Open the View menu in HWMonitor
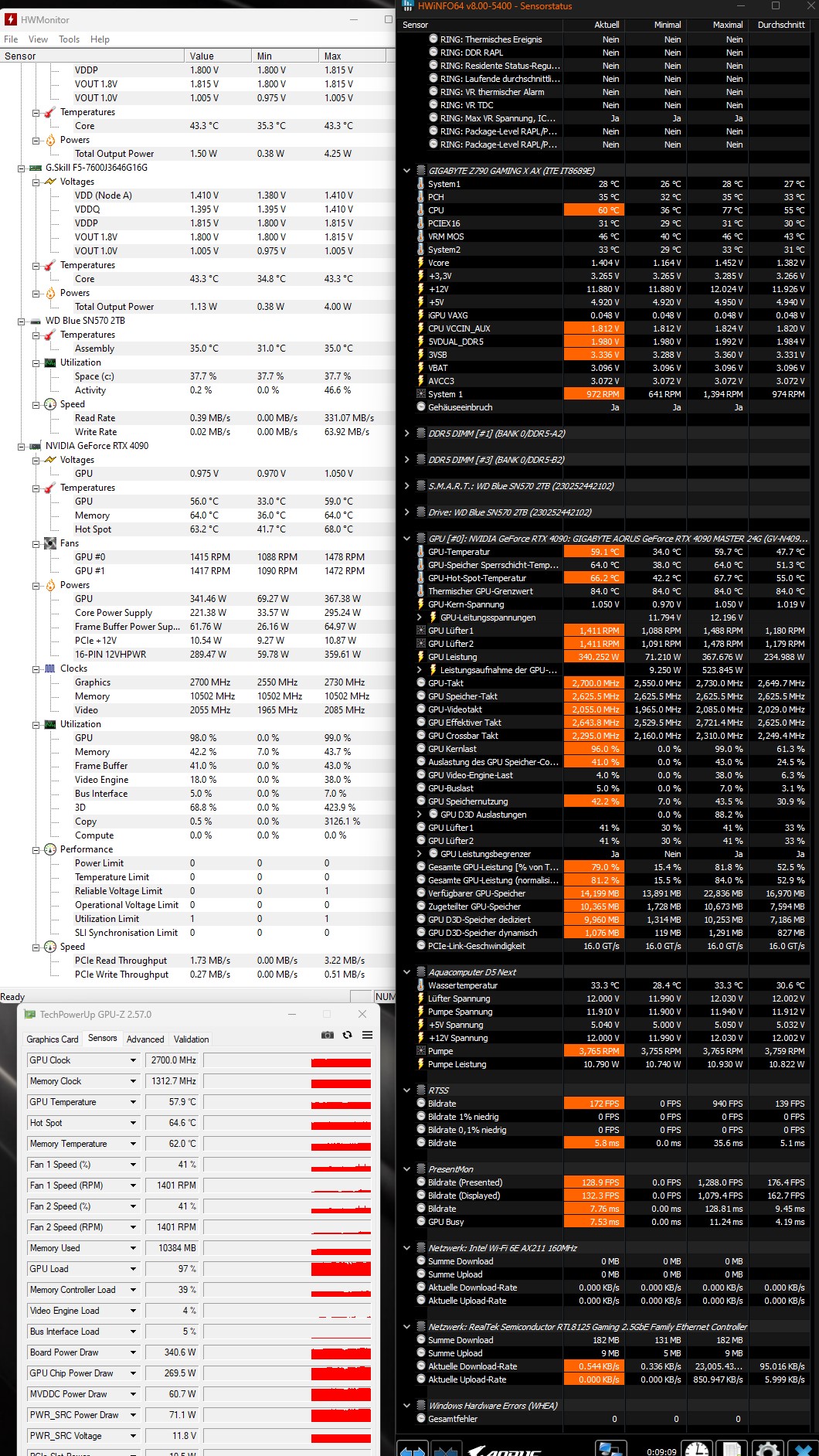This screenshot has width=819, height=1456. pos(38,39)
